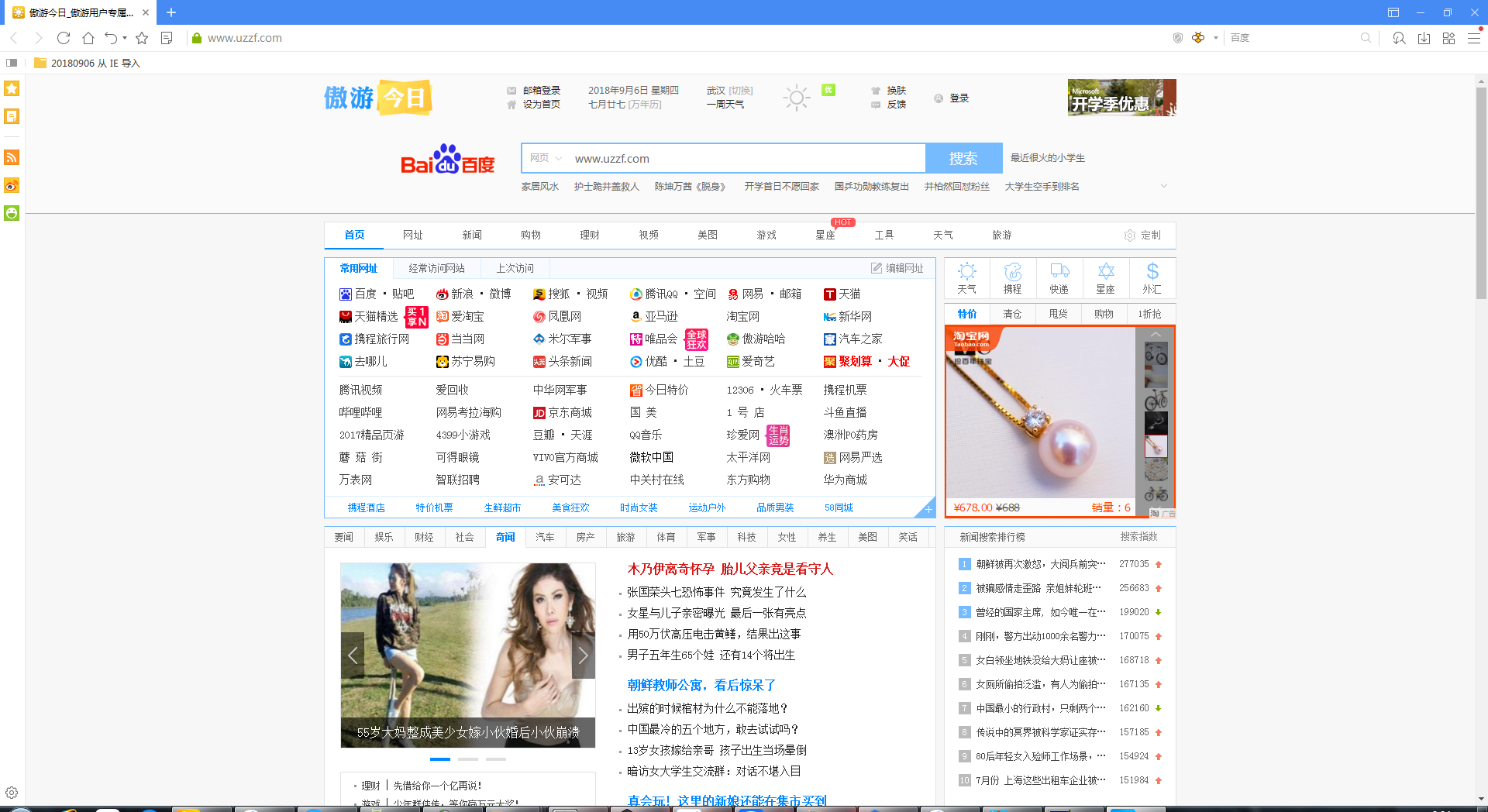Click the 编辑网址 edit link
Screen dimensions: 1488x812
coord(897,268)
